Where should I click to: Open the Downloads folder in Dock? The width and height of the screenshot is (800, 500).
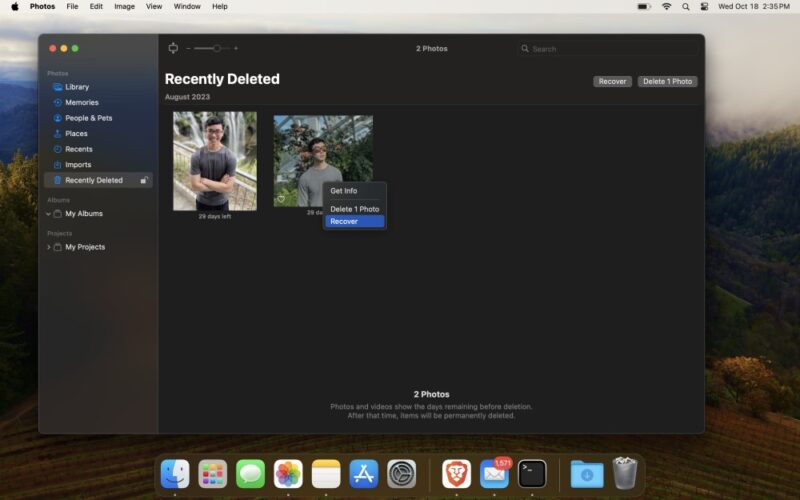pos(587,473)
